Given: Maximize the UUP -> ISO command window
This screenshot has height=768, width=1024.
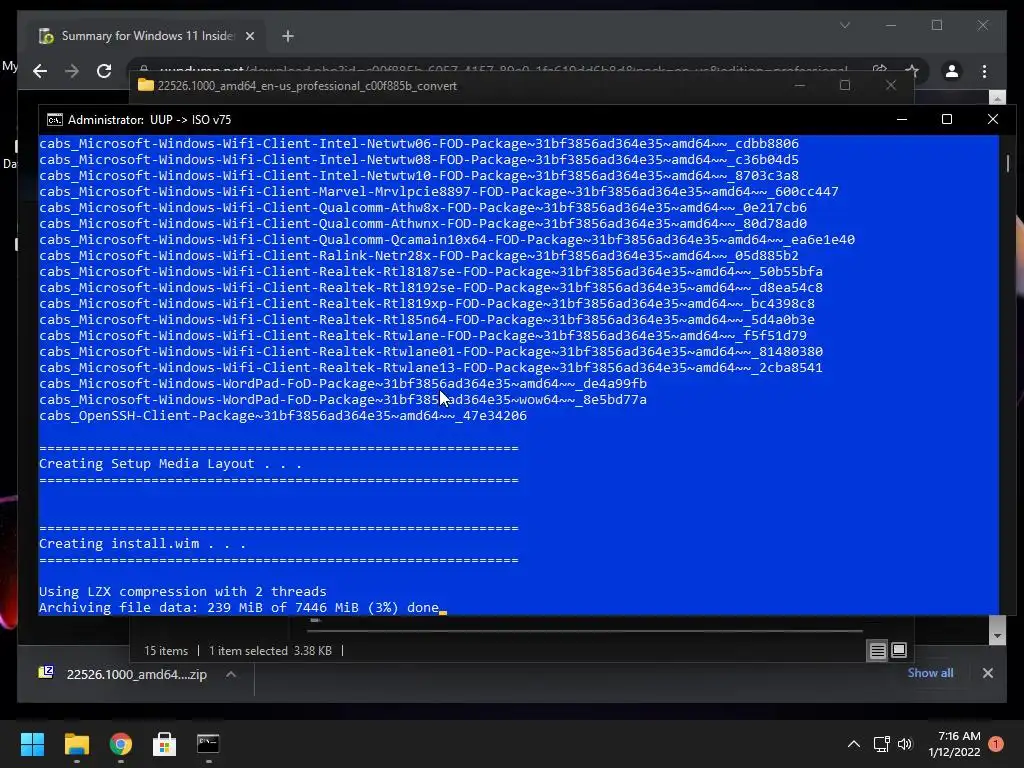Looking at the screenshot, I should [946, 120].
